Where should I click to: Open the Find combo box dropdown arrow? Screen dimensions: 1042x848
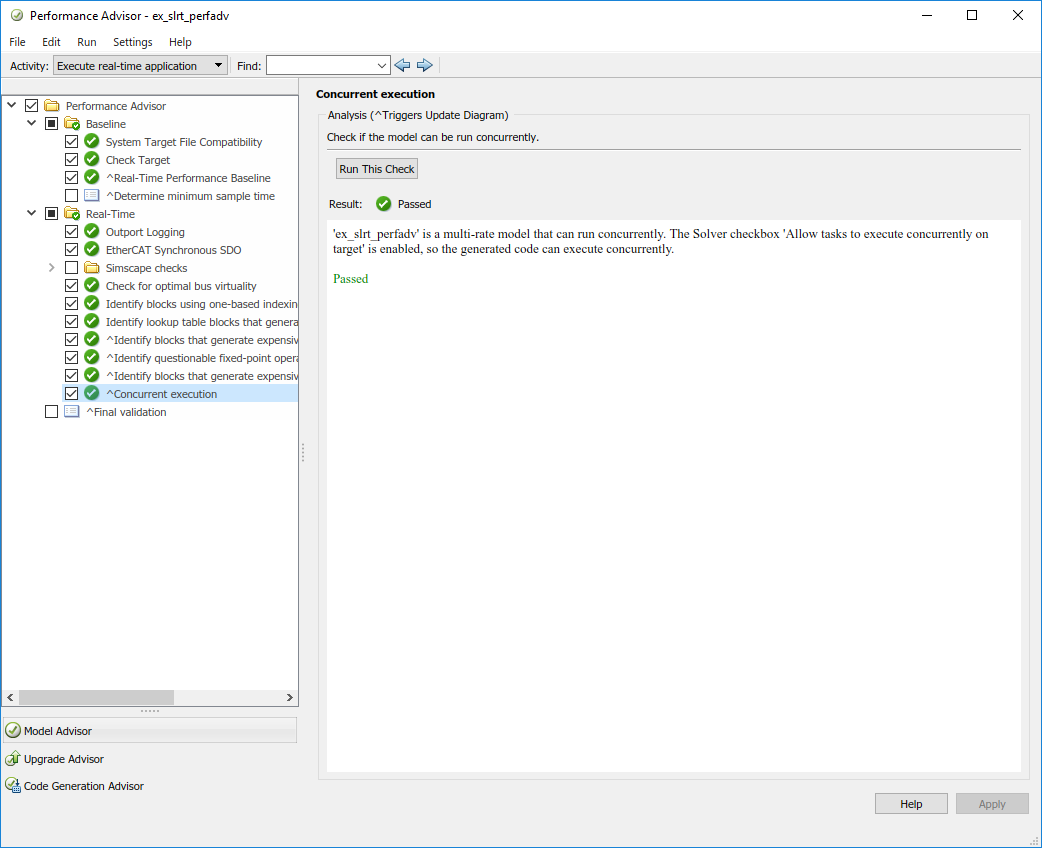click(381, 65)
